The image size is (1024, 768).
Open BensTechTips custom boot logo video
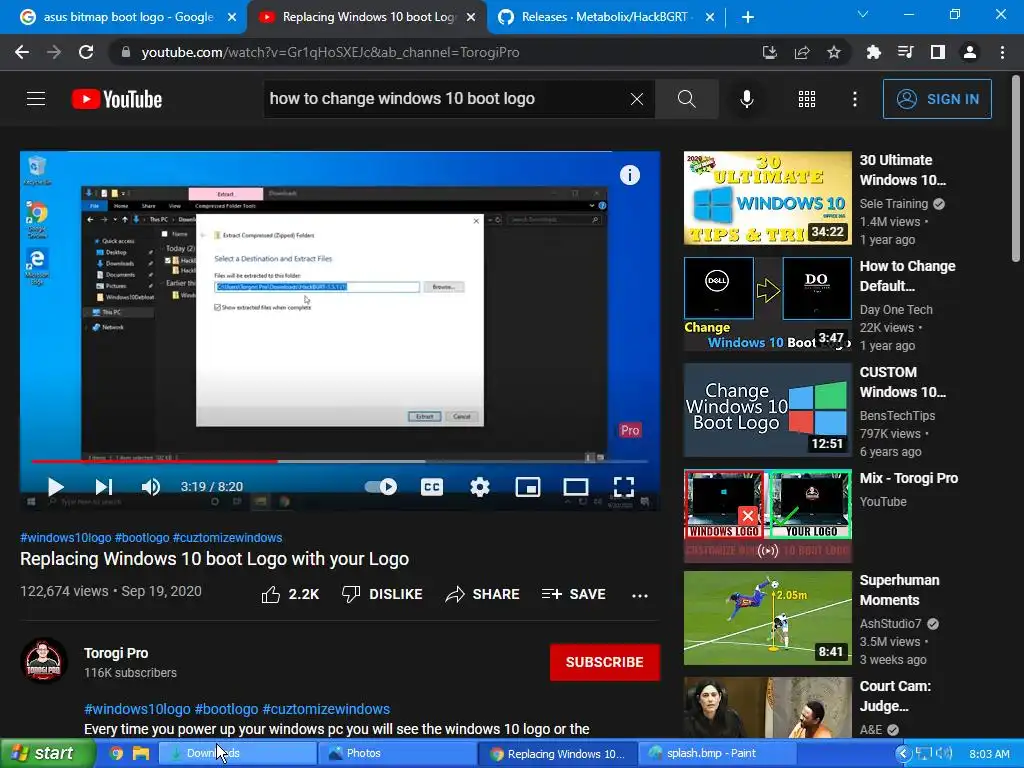tap(767, 410)
